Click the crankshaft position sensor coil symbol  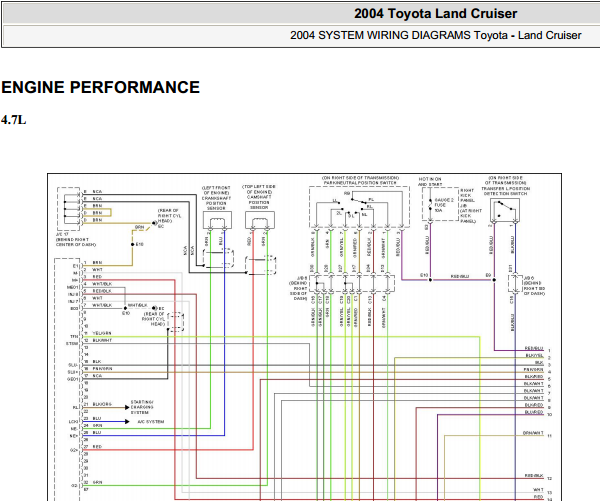[x=217, y=221]
